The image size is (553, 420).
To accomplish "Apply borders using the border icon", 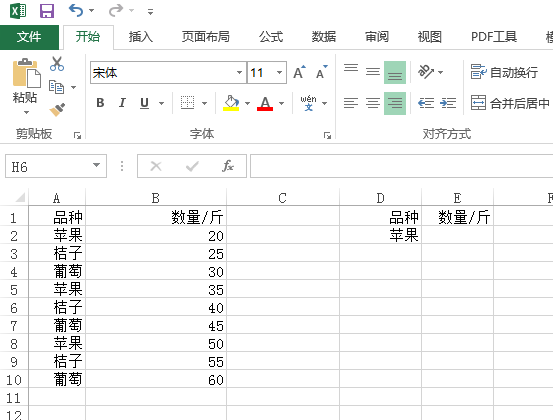I will pos(187,103).
